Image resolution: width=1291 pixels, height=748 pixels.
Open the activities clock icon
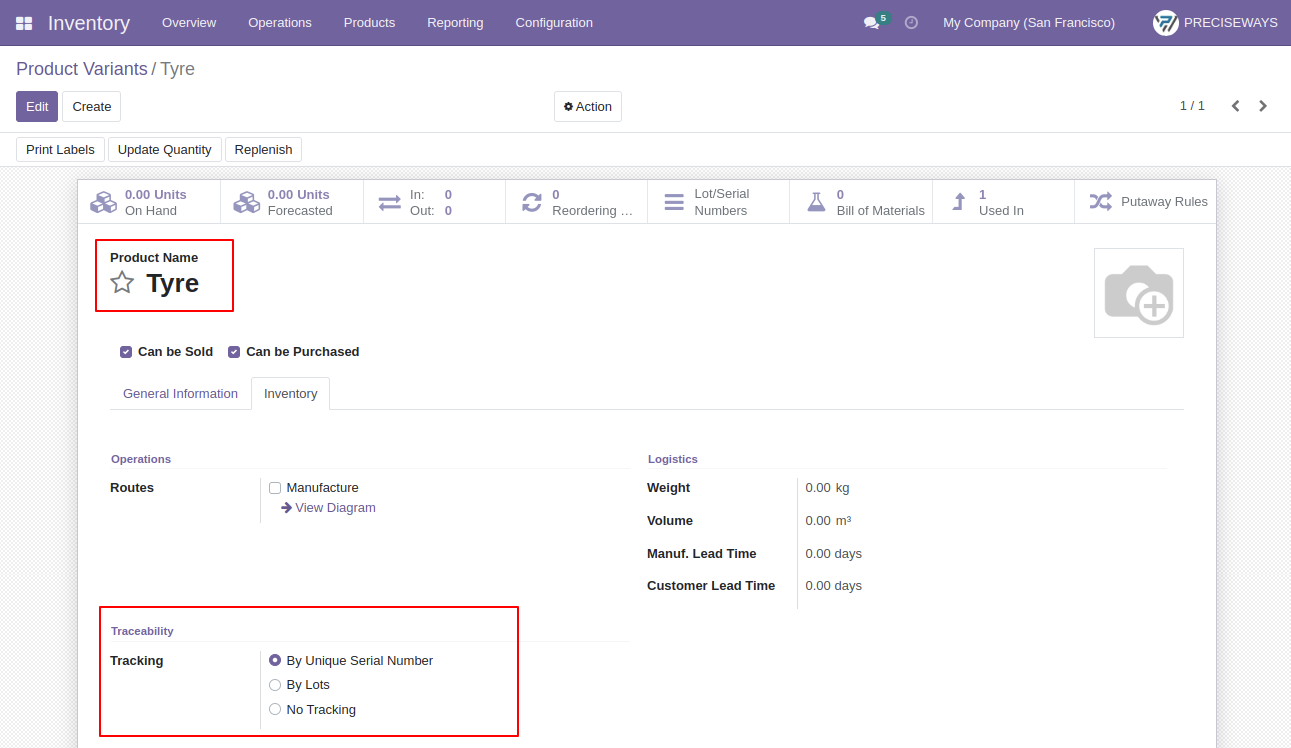point(911,22)
